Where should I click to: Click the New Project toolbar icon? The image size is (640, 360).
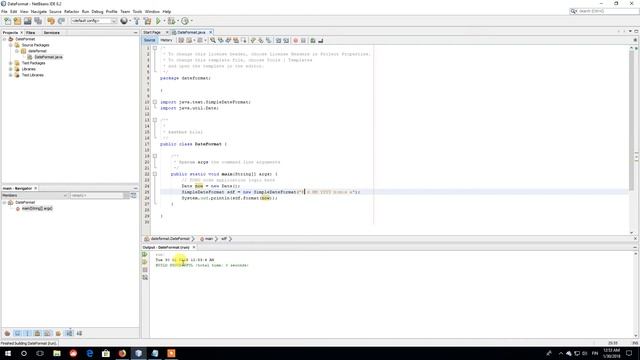tap(17, 21)
